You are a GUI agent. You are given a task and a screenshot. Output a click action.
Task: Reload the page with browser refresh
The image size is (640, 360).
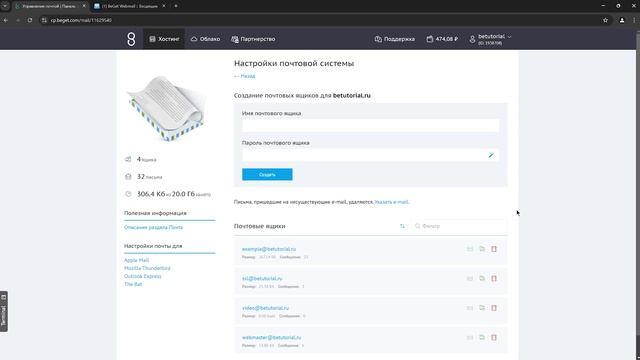coord(30,20)
